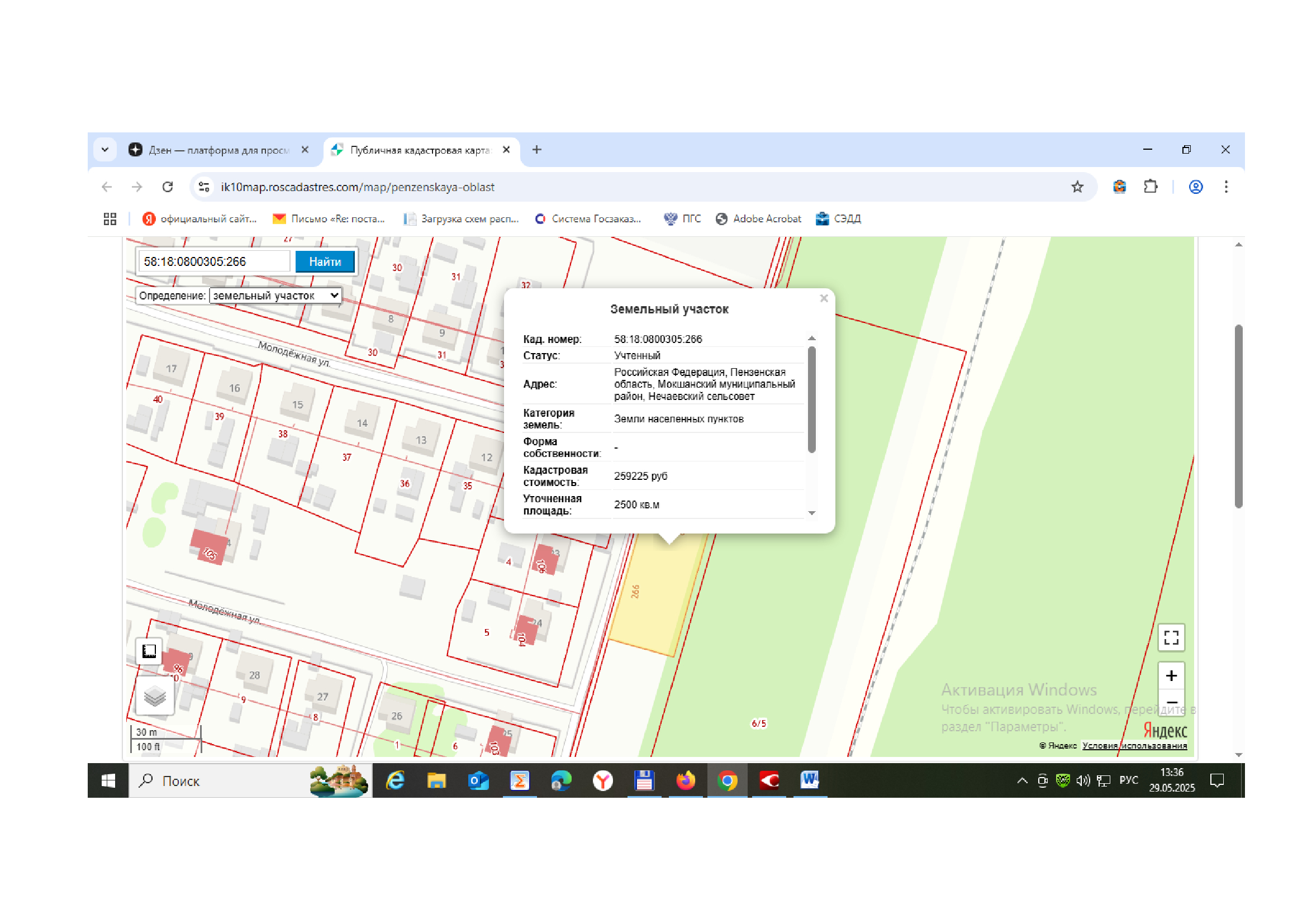Screen dimensions: 1307x924
Task: Click cadastral value 259225 руб
Action: click(640, 476)
